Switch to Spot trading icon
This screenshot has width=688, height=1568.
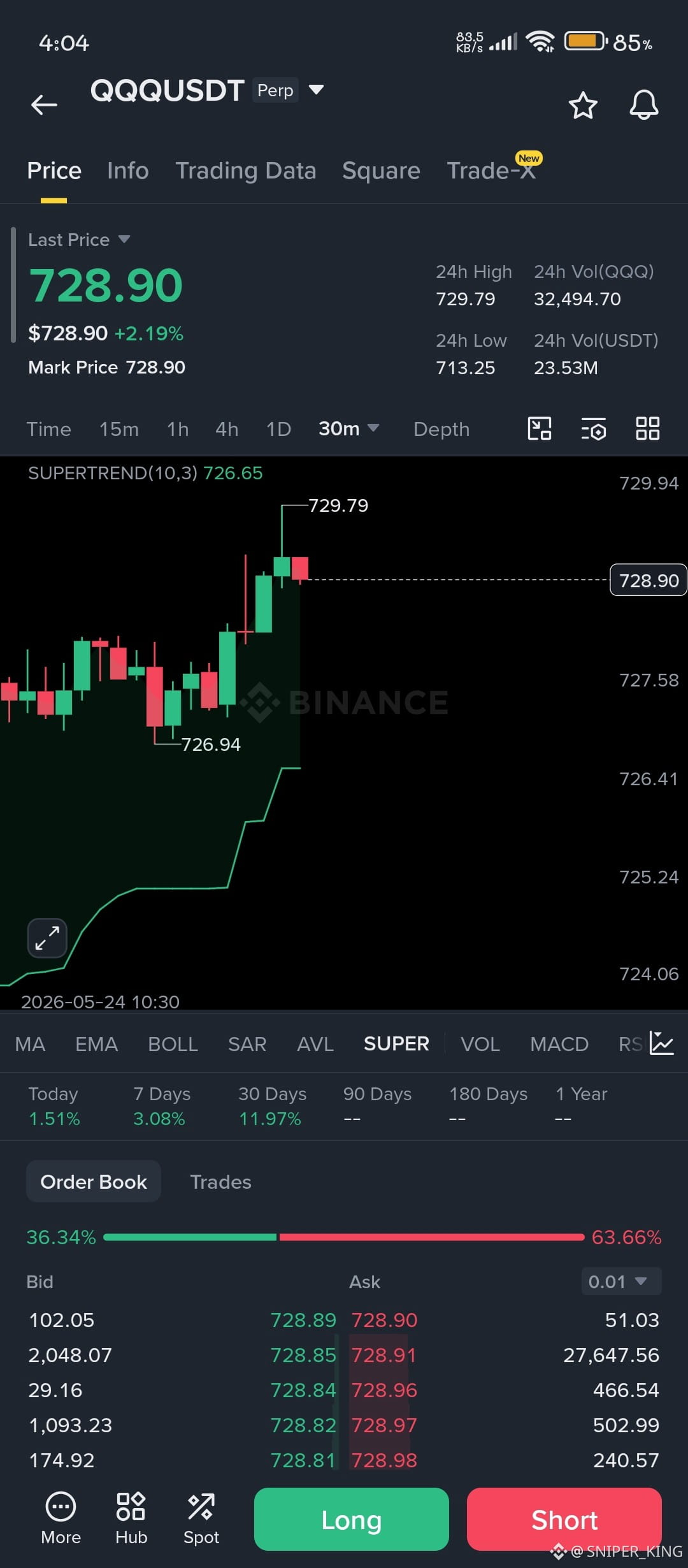coord(201,1519)
